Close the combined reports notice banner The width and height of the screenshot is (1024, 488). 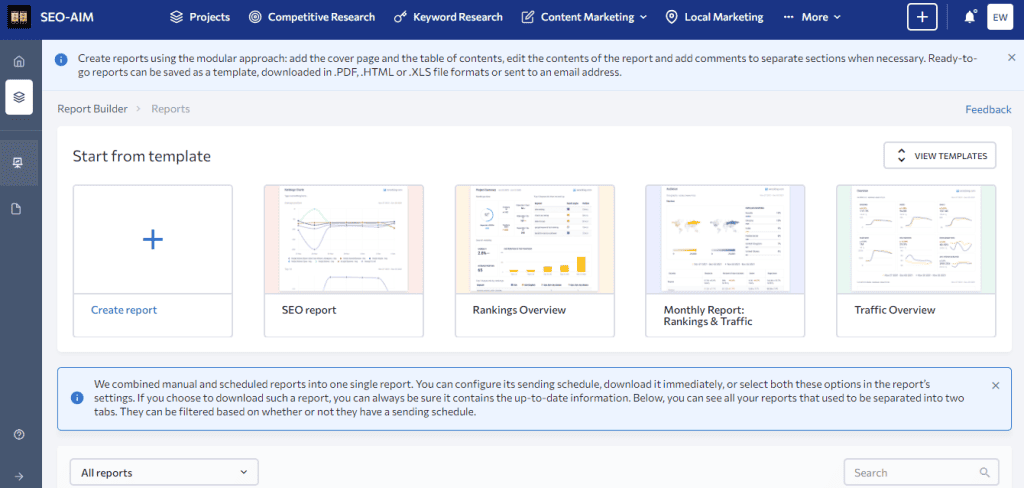pyautogui.click(x=995, y=385)
